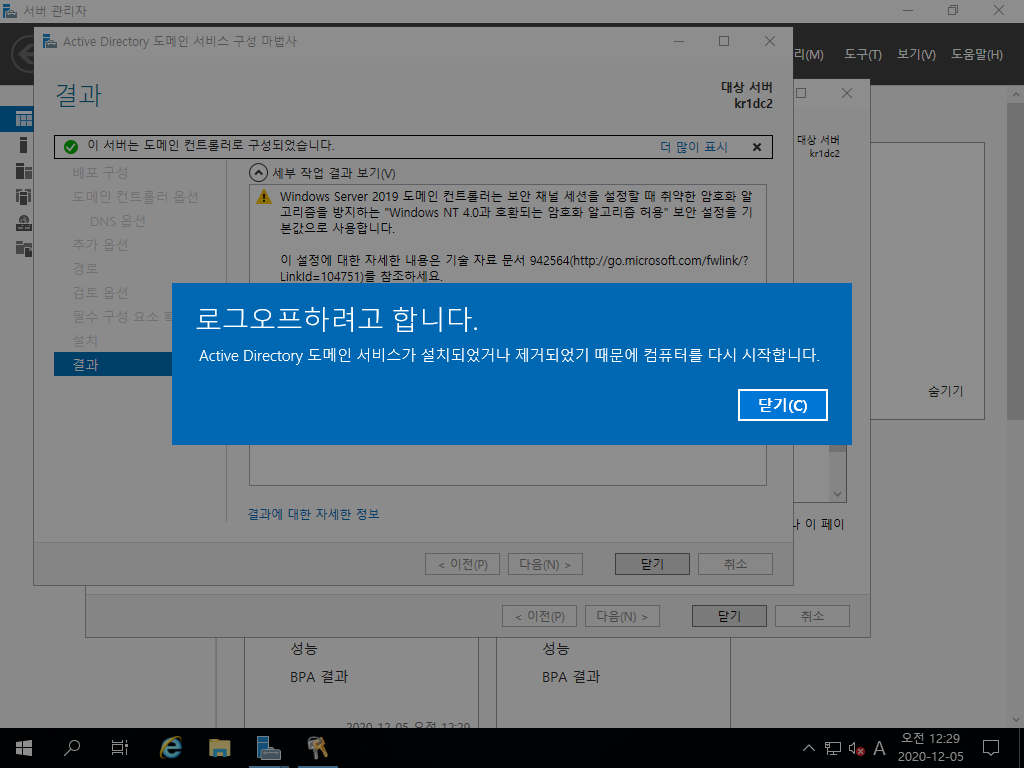Select the 도메인 컨트롤러 옵션 wizard step
The width and height of the screenshot is (1024, 768).
(x=135, y=197)
